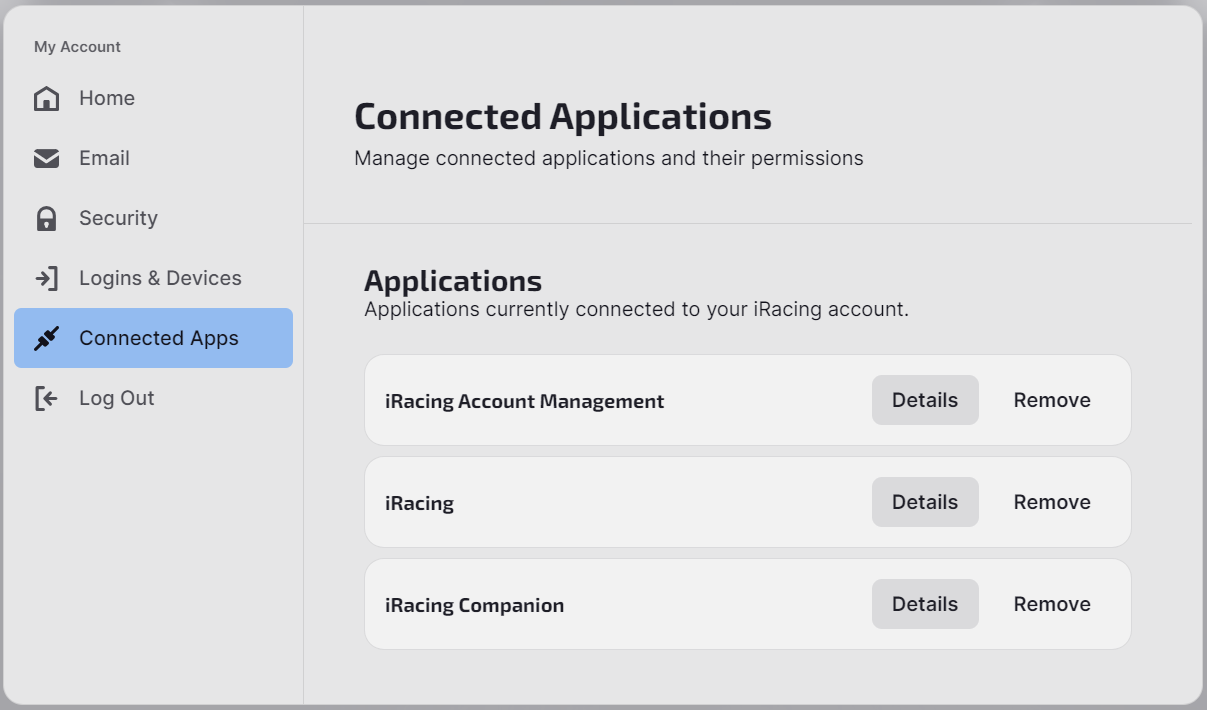
Task: Open the Home menu label
Action: pyautogui.click(x=107, y=98)
